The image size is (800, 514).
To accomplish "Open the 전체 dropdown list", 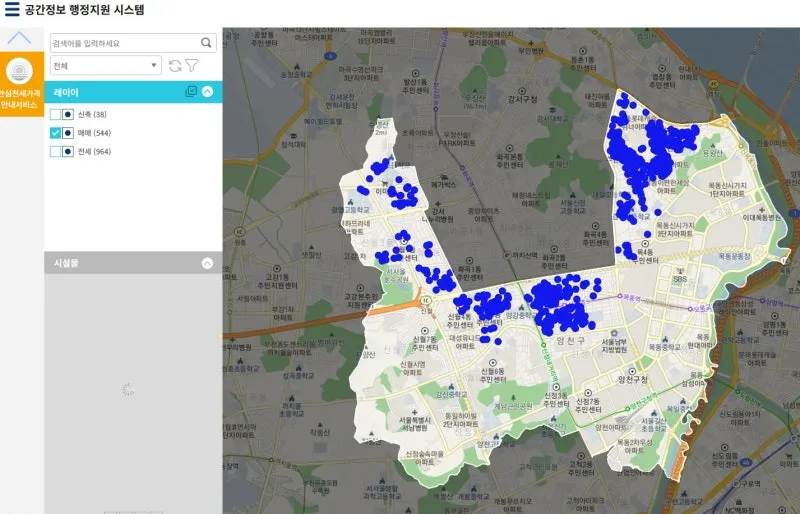I will 105,65.
